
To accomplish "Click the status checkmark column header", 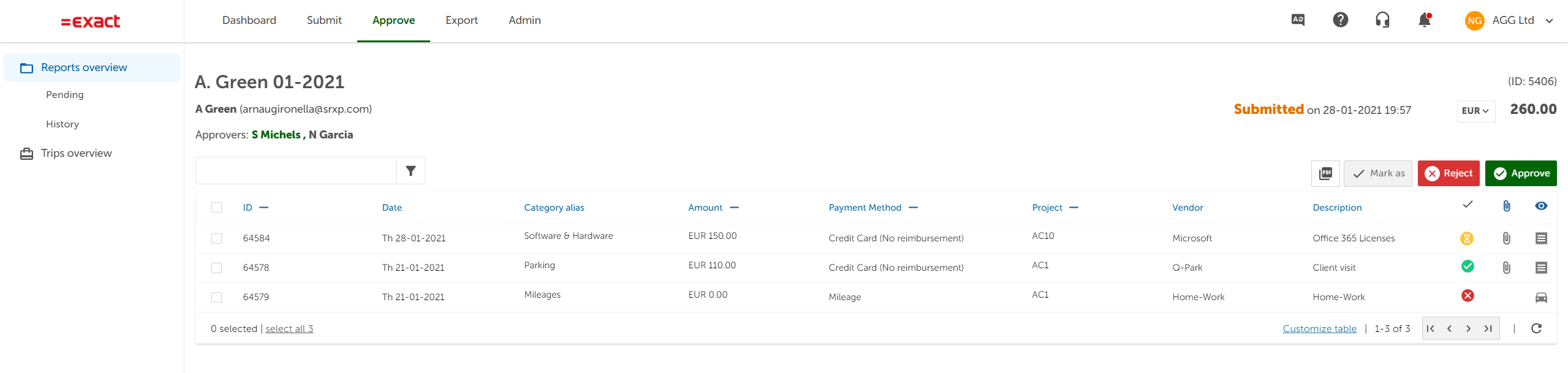I will [x=1468, y=205].
